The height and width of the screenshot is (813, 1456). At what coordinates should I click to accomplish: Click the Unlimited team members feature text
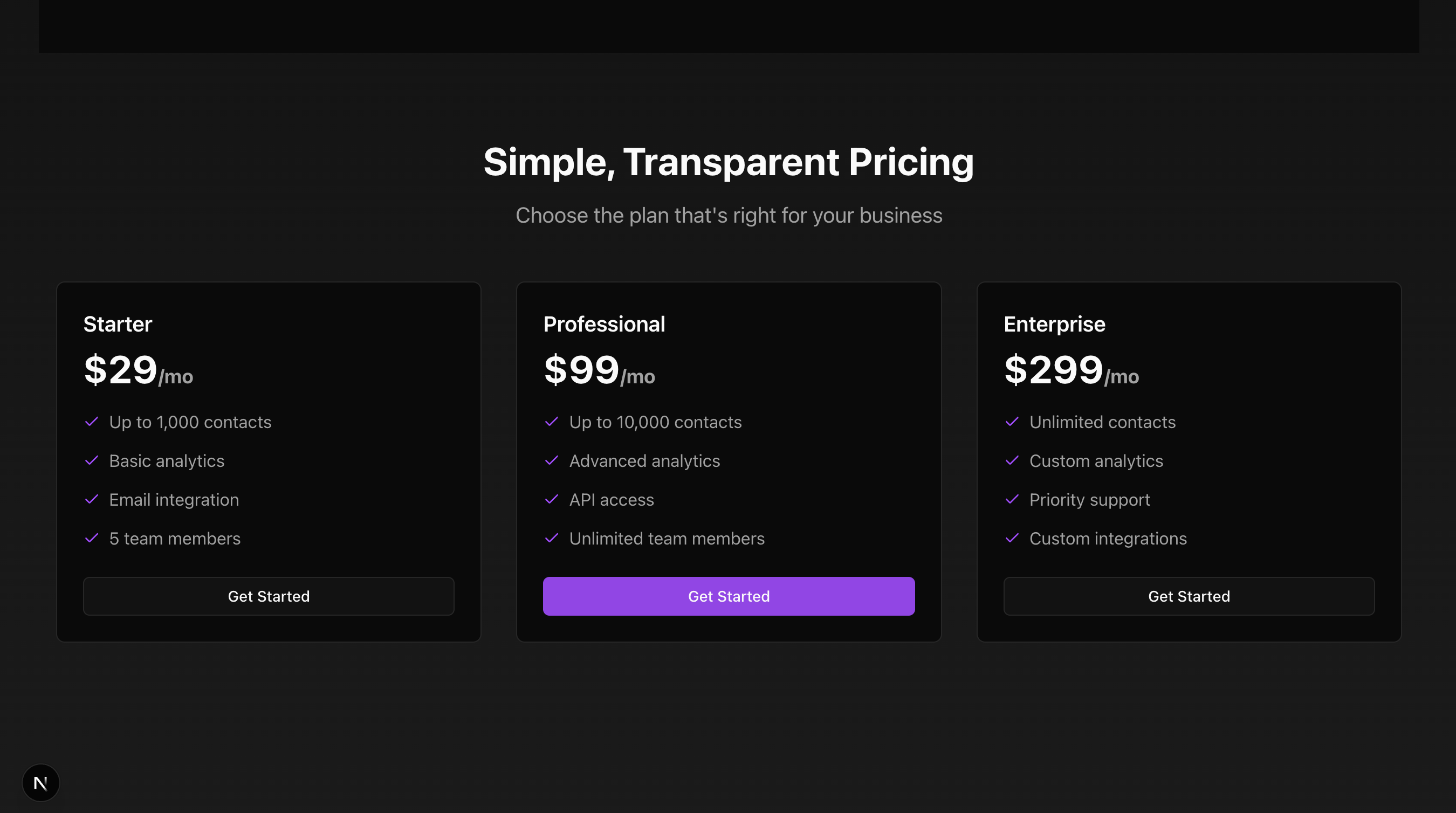pos(667,539)
